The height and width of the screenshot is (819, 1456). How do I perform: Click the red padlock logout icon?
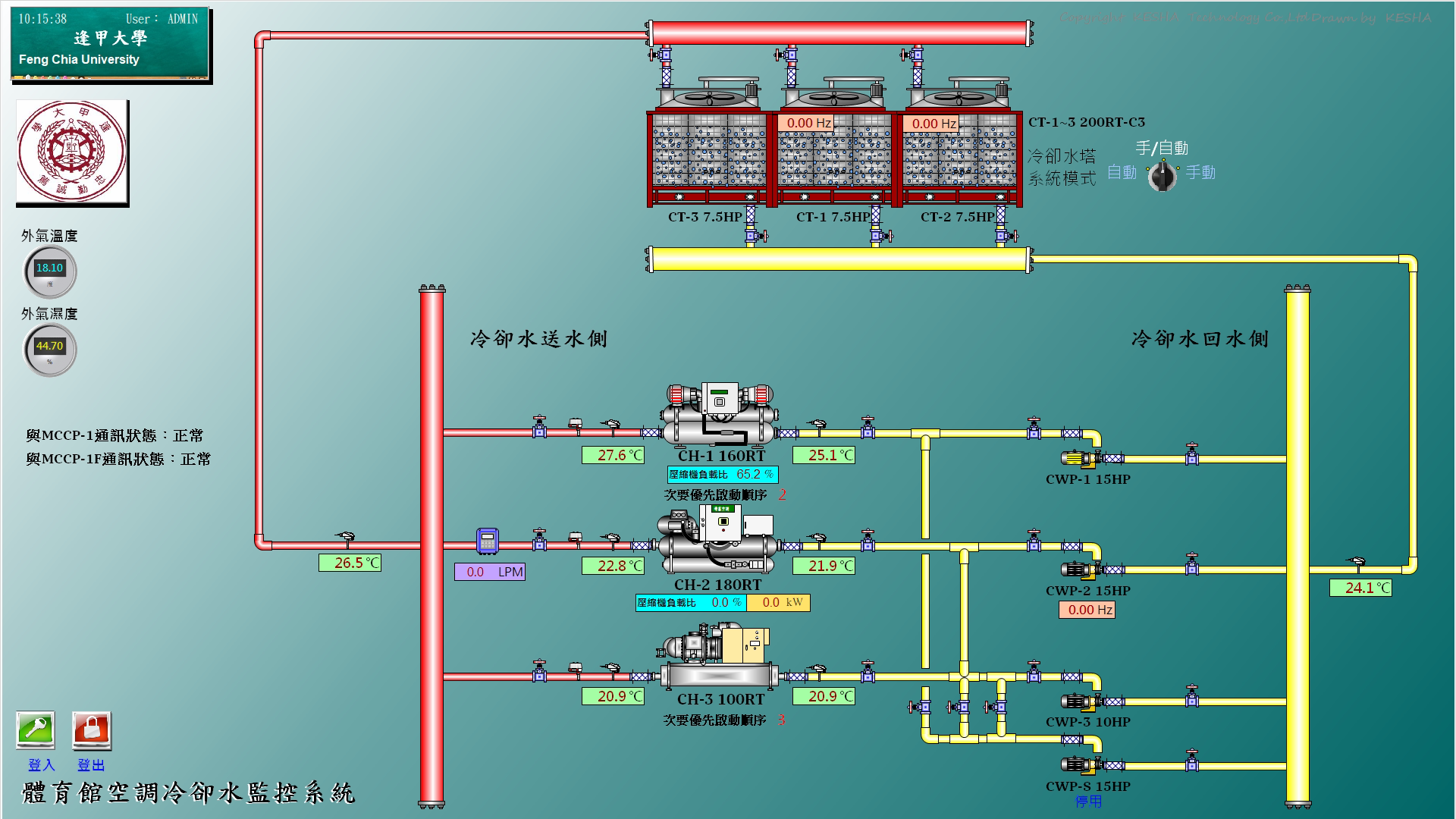91,730
